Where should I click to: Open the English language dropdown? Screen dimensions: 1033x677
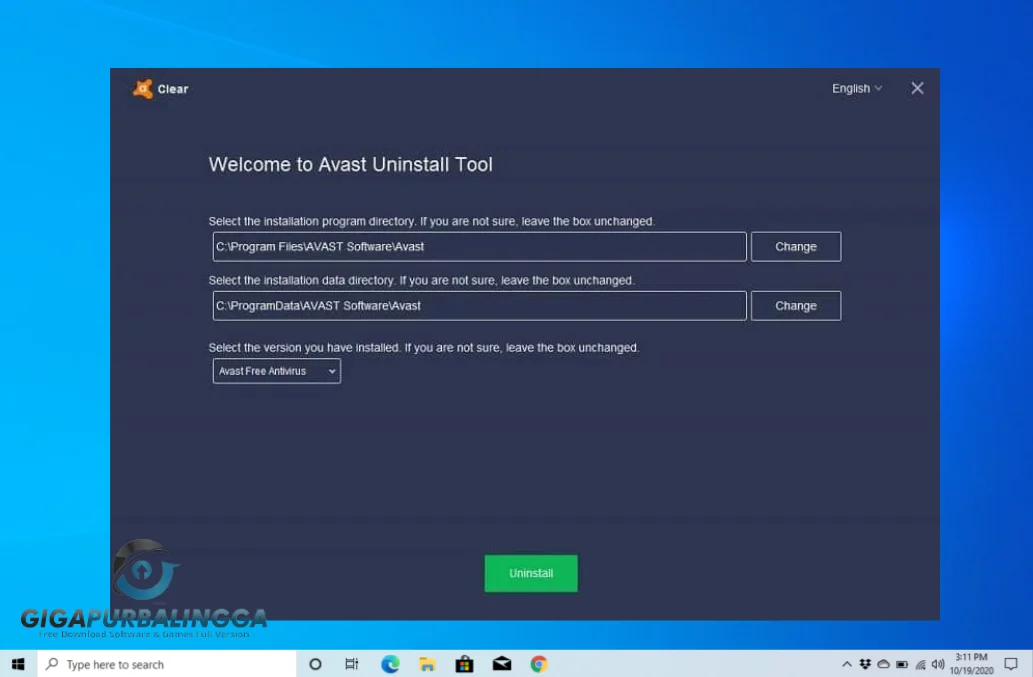click(855, 88)
